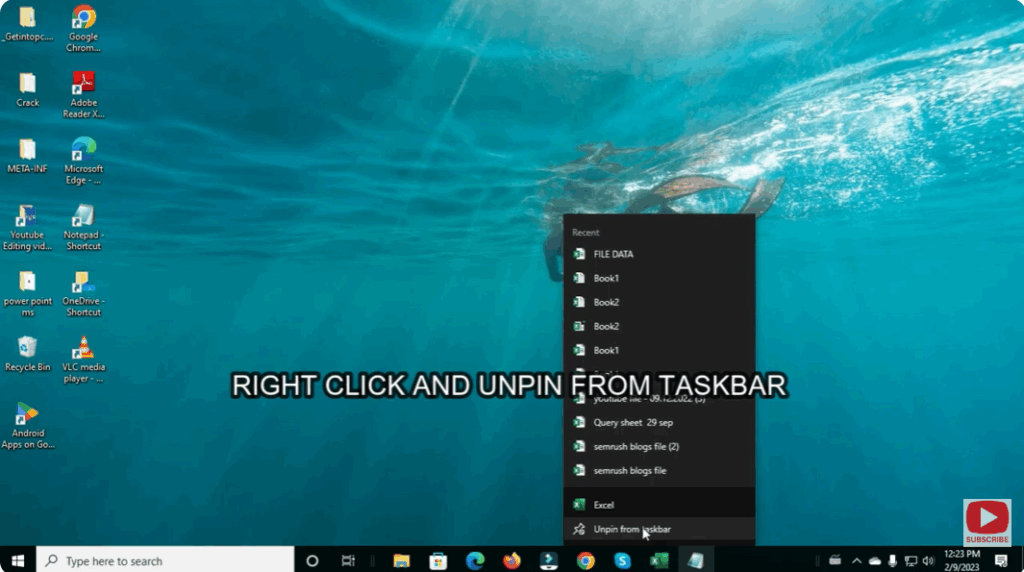Open the OneDrive cloud tray icon

tap(874, 560)
